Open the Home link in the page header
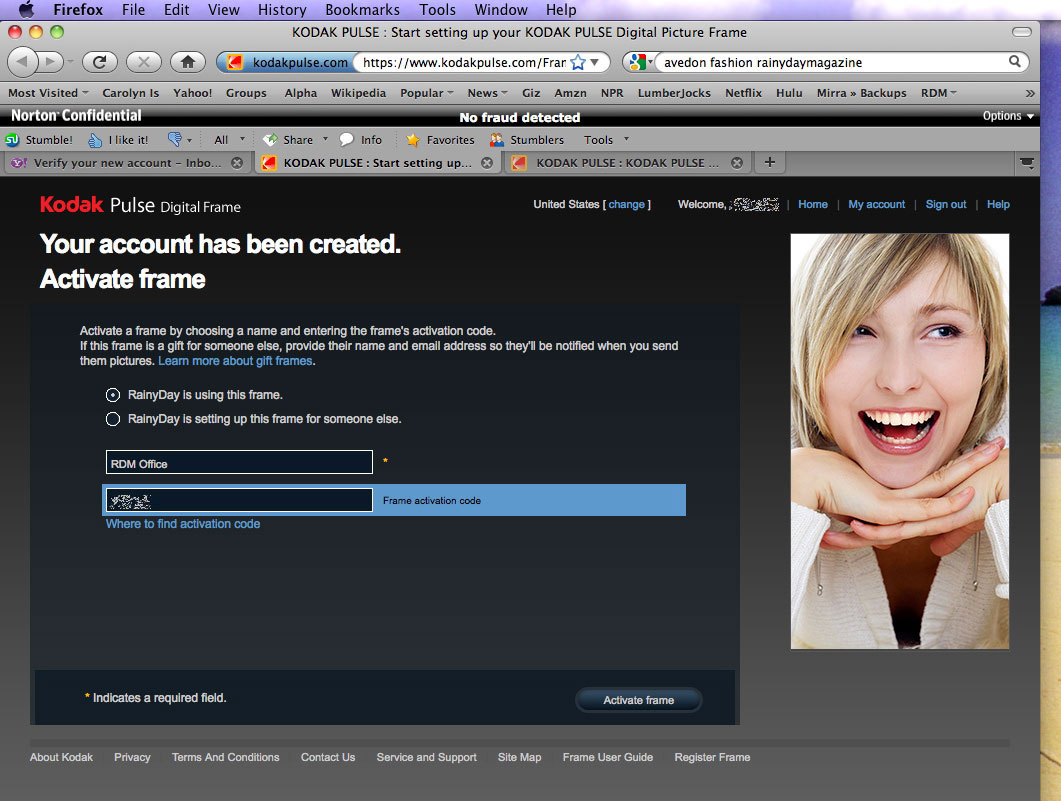Screen dimensions: 1061x801 [x=813, y=204]
